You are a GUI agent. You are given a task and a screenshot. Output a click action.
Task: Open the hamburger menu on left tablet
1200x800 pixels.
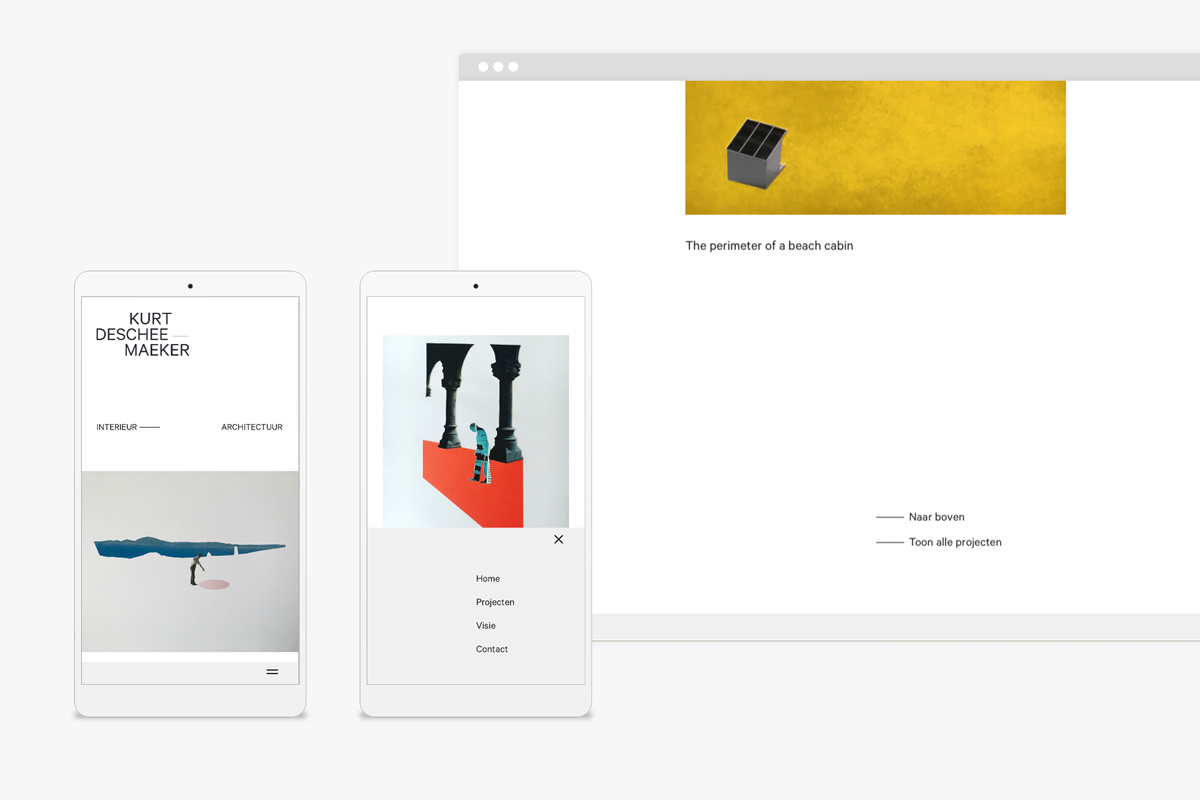272,672
